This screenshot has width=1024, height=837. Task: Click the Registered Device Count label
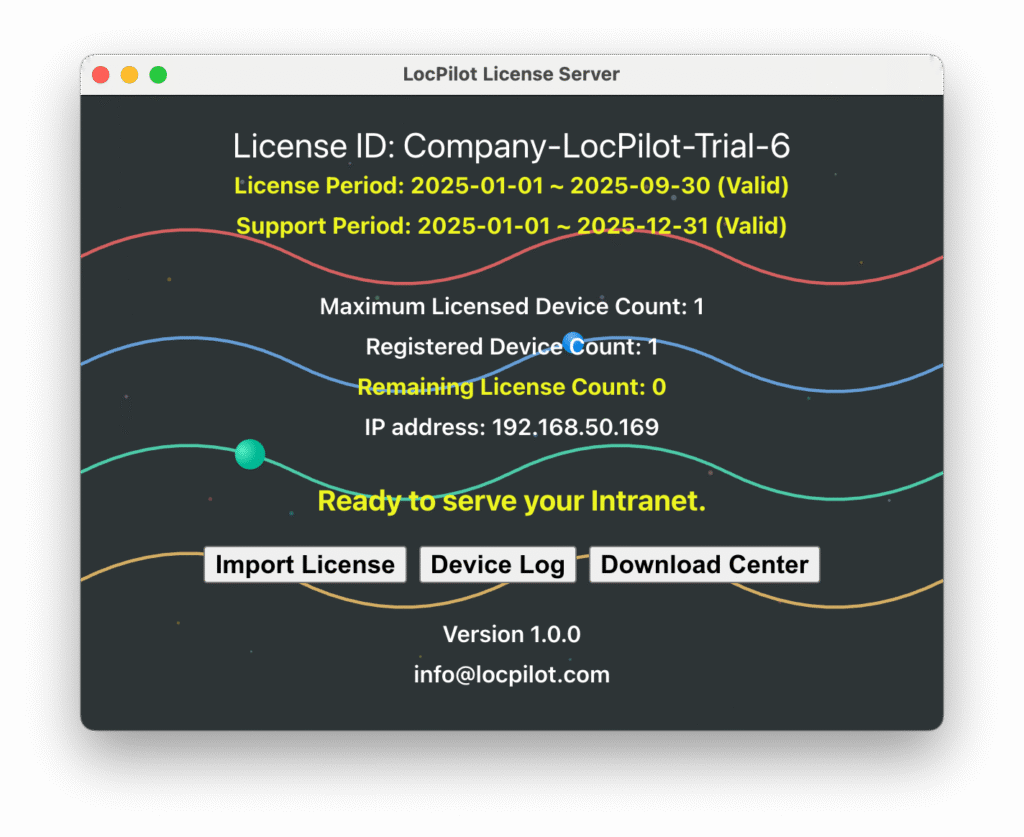pyautogui.click(x=511, y=347)
